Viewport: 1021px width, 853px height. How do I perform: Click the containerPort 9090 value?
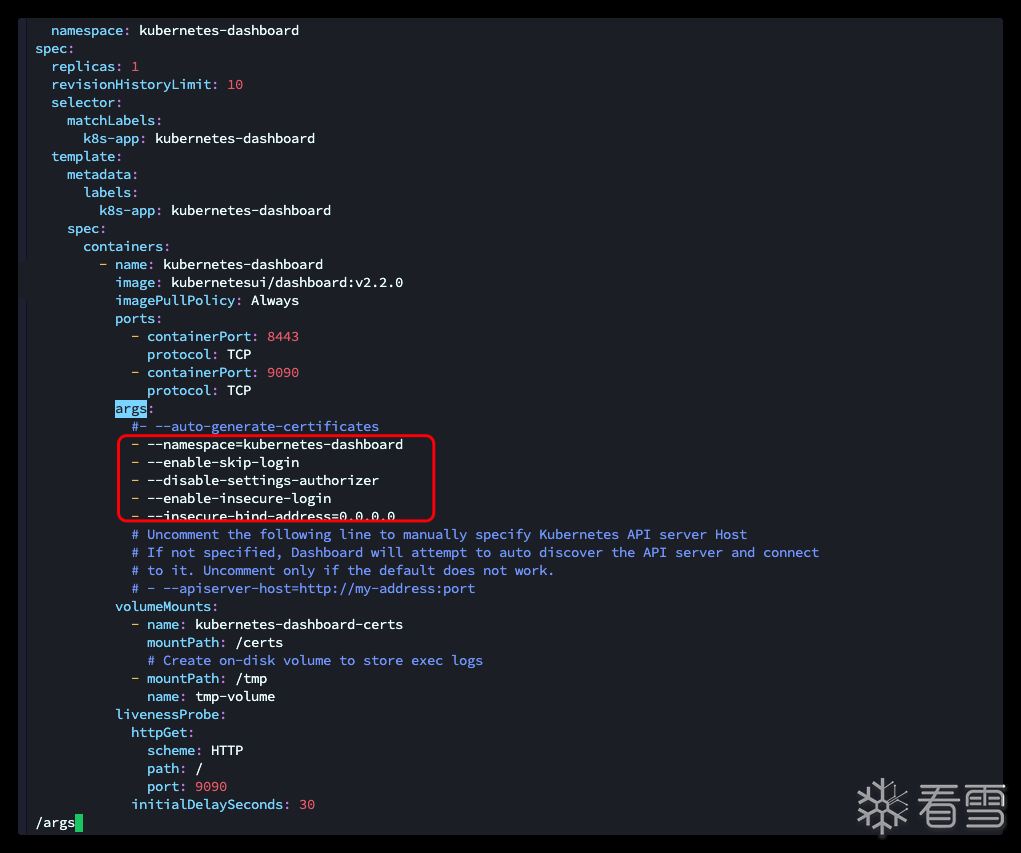point(283,372)
